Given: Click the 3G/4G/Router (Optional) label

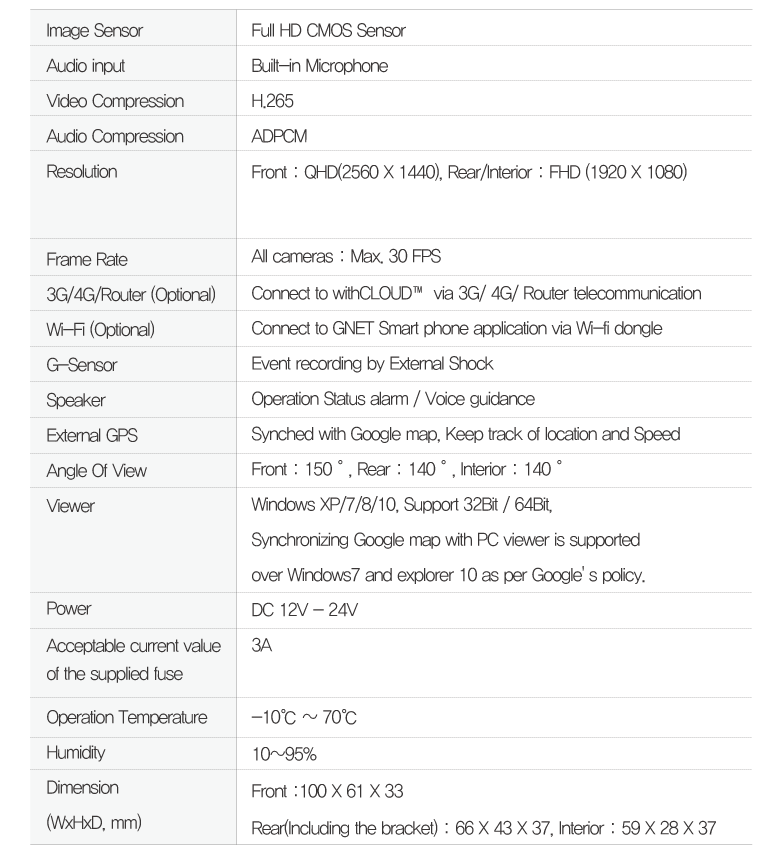Looking at the screenshot, I should pyautogui.click(x=123, y=292).
